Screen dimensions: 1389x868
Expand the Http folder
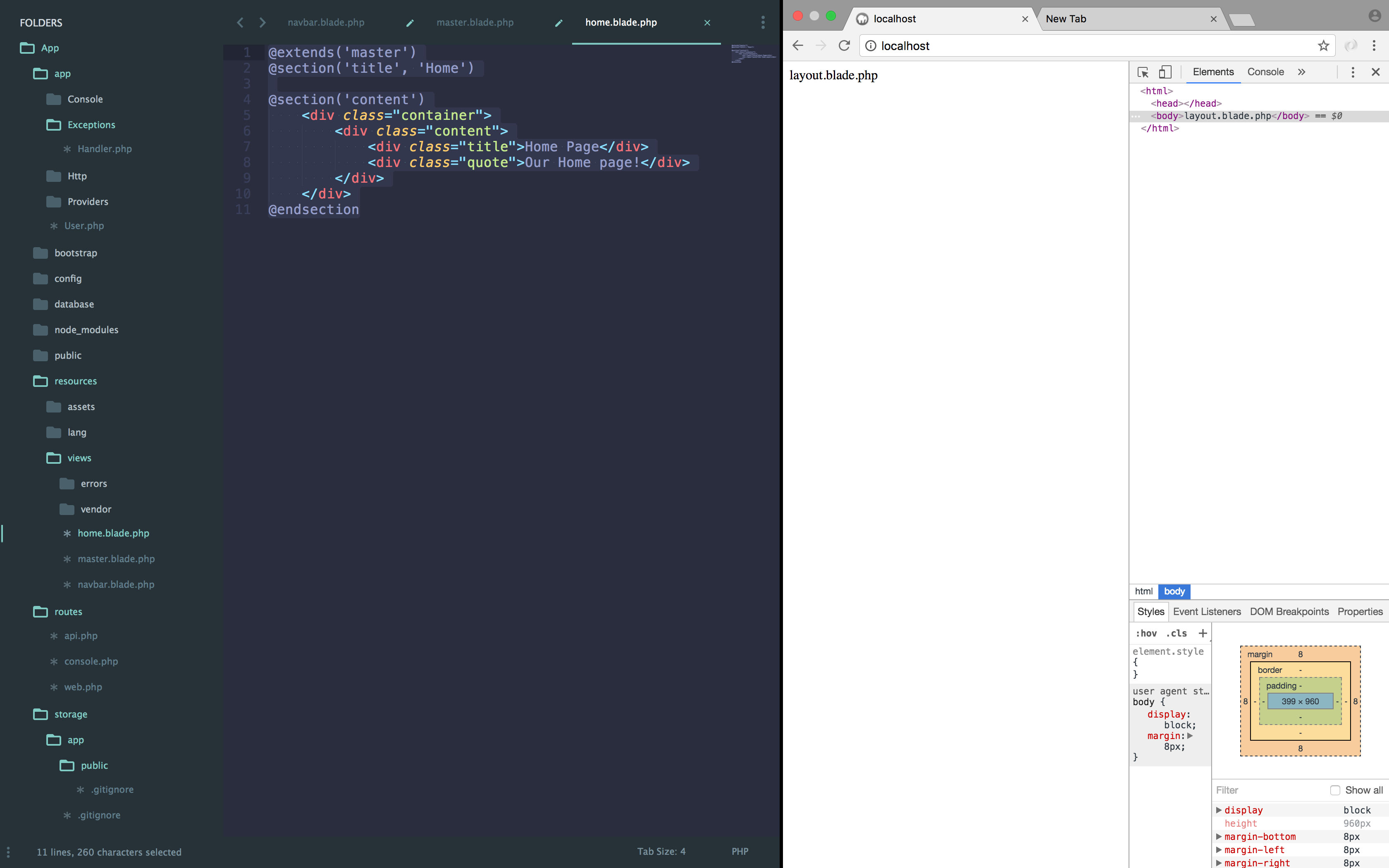click(x=66, y=176)
